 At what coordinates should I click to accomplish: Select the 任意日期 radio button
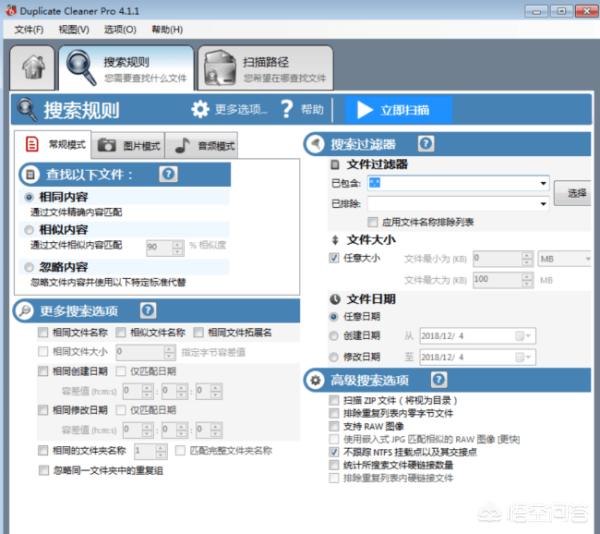tap(334, 316)
